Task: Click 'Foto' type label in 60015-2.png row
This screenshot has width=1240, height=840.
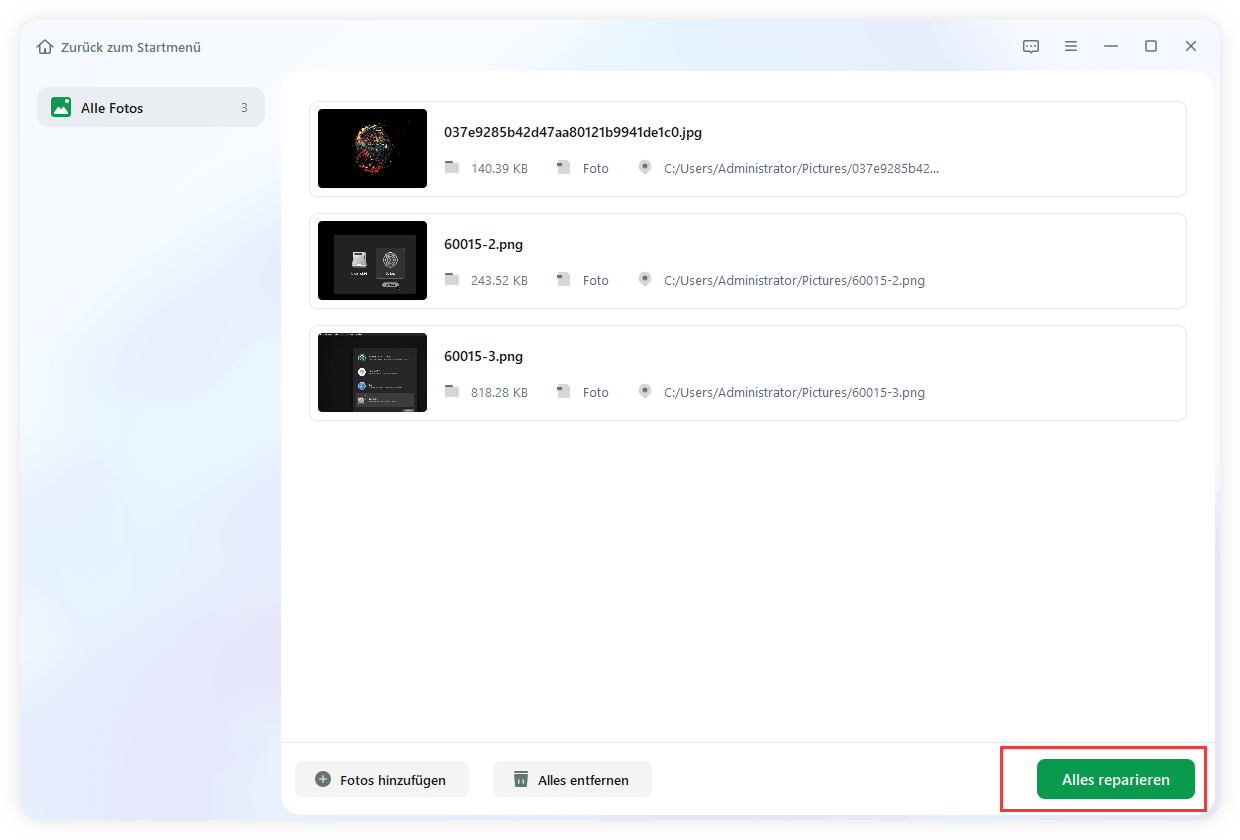Action: coord(596,281)
